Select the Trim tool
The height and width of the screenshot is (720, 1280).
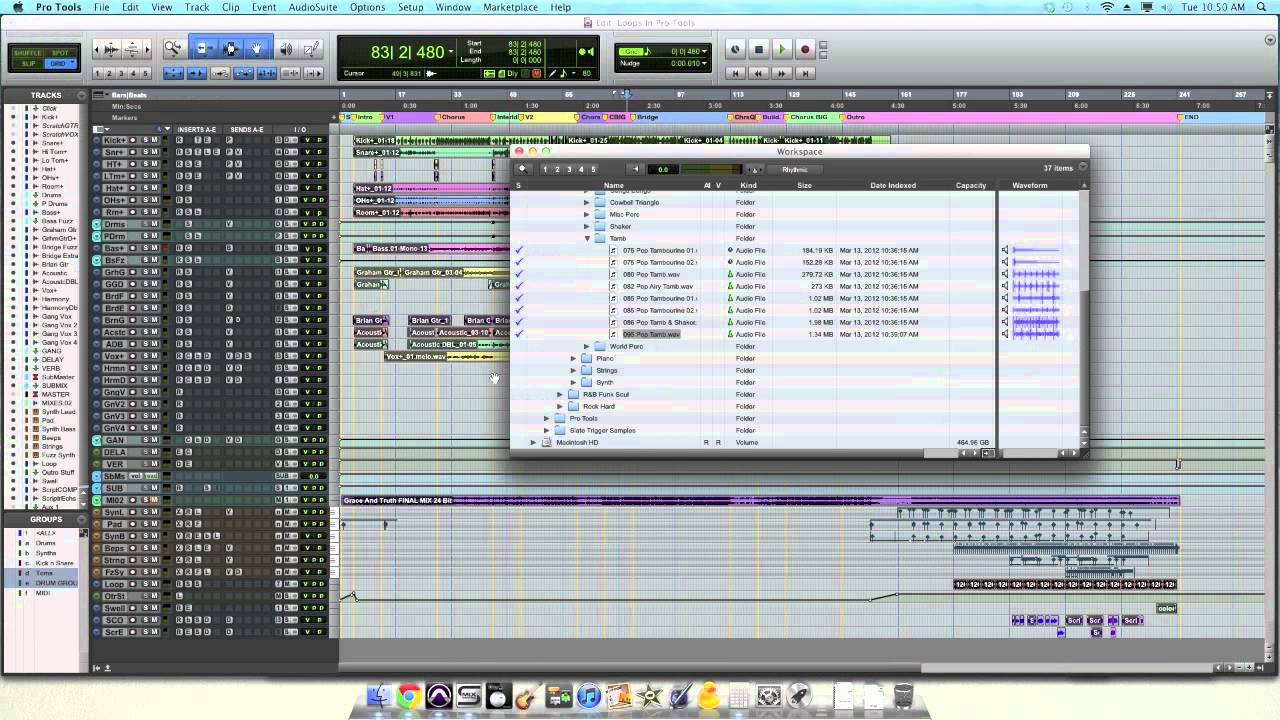(203, 49)
